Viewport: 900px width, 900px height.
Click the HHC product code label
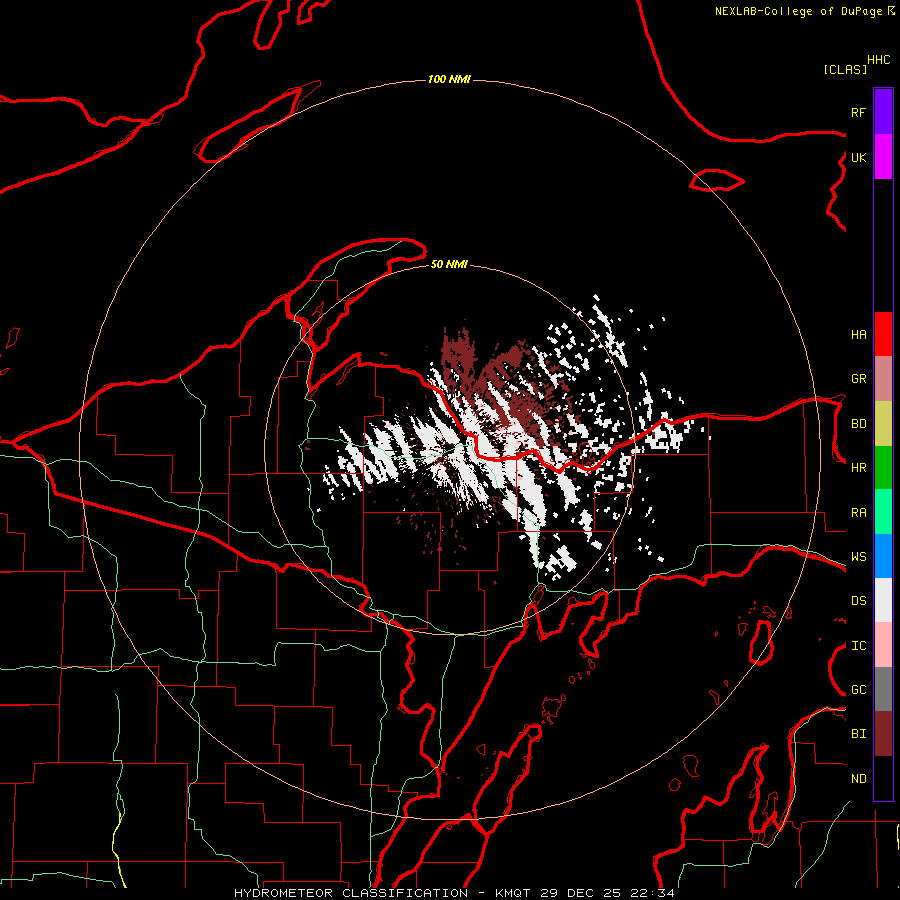tap(878, 60)
